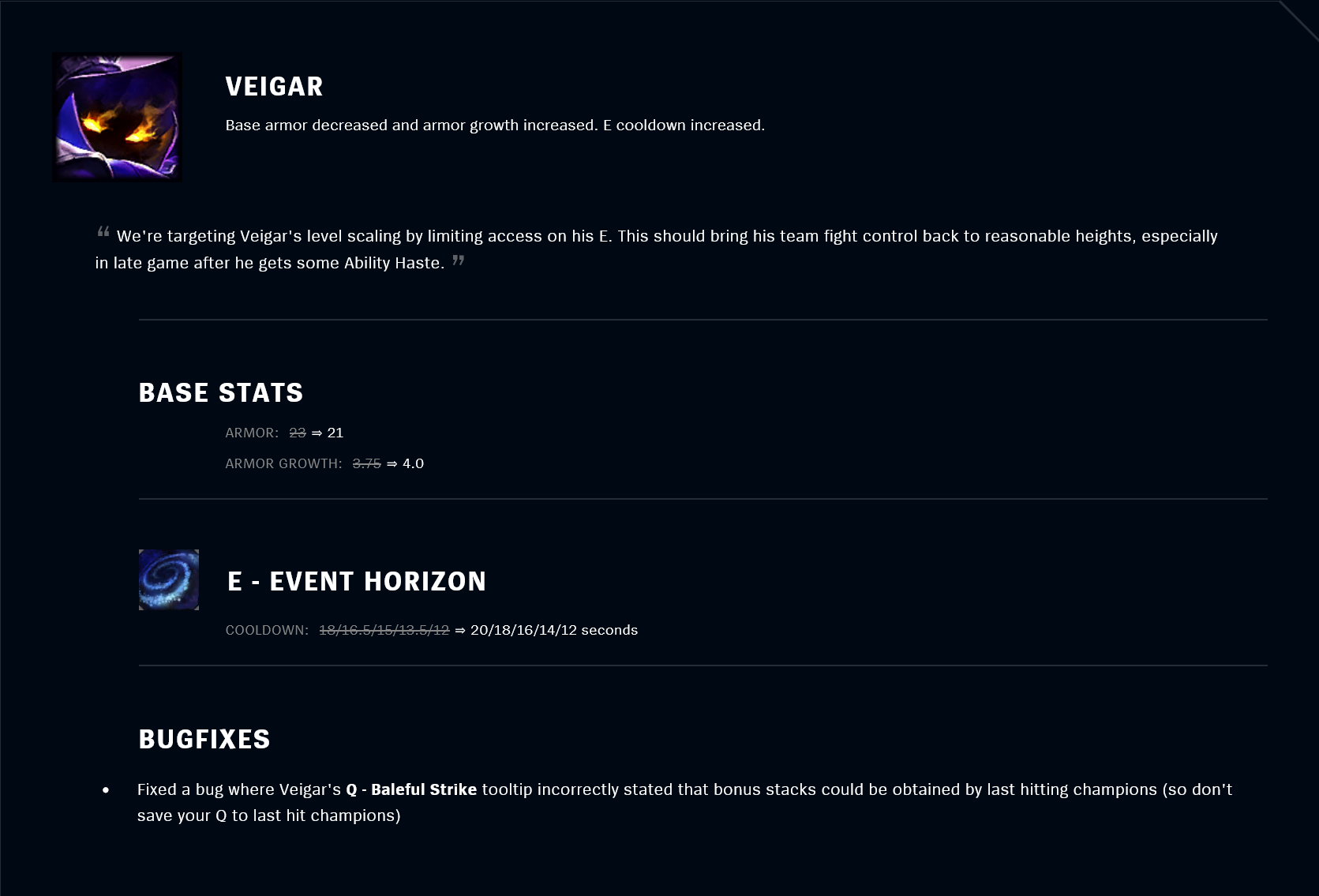Image resolution: width=1319 pixels, height=896 pixels.
Task: Click the arrow in the cooldown row
Action: coord(460,631)
